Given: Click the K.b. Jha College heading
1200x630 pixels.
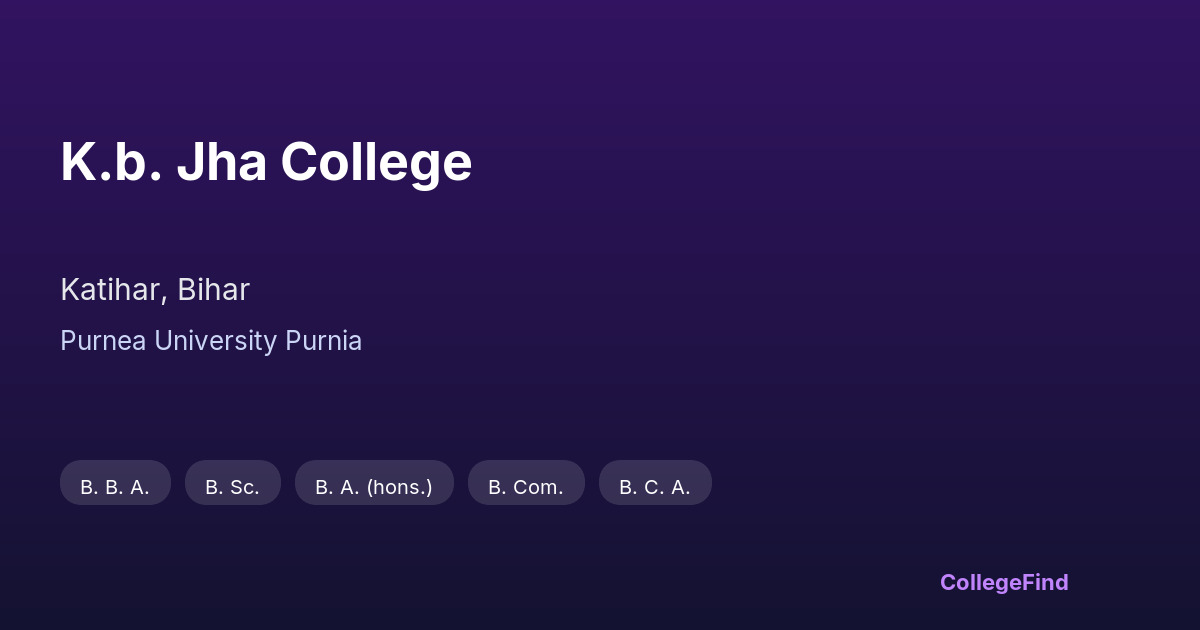Looking at the screenshot, I should pyautogui.click(x=266, y=162).
